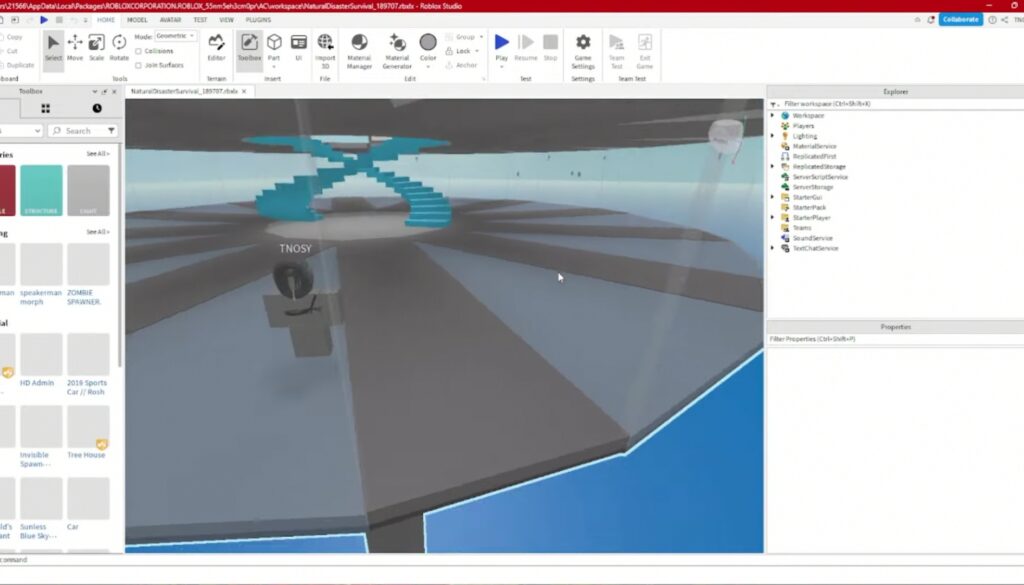Image resolution: width=1024 pixels, height=585 pixels.
Task: Click the Duplicate button in the clipboard group
Action: click(x=17, y=65)
